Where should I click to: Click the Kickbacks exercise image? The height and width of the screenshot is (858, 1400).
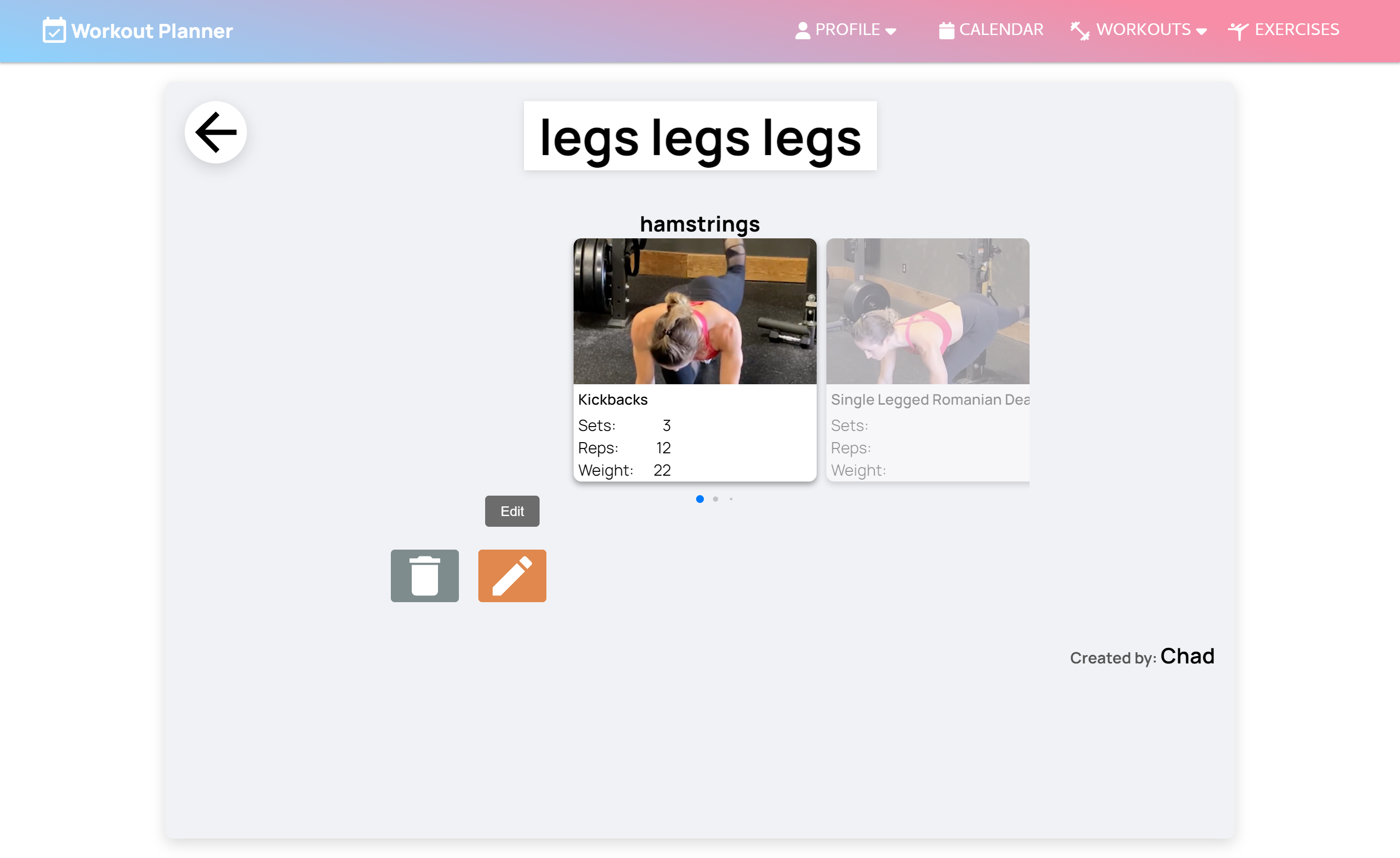point(694,311)
